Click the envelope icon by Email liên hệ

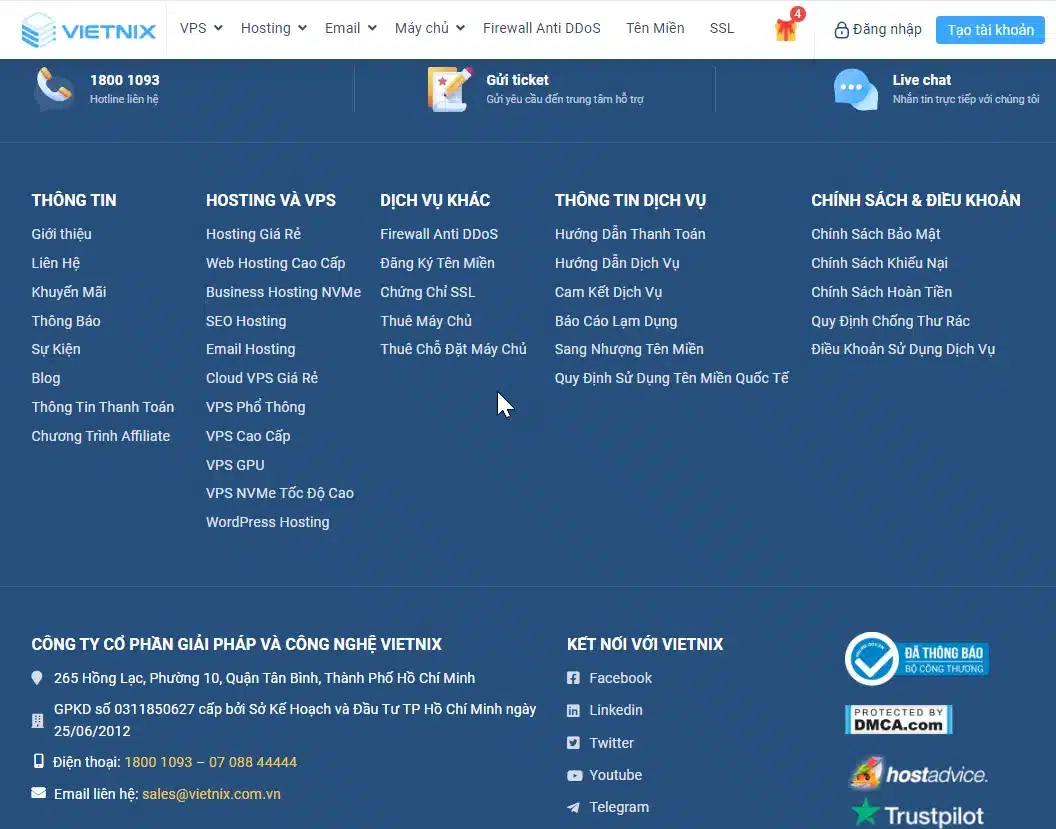pos(38,793)
